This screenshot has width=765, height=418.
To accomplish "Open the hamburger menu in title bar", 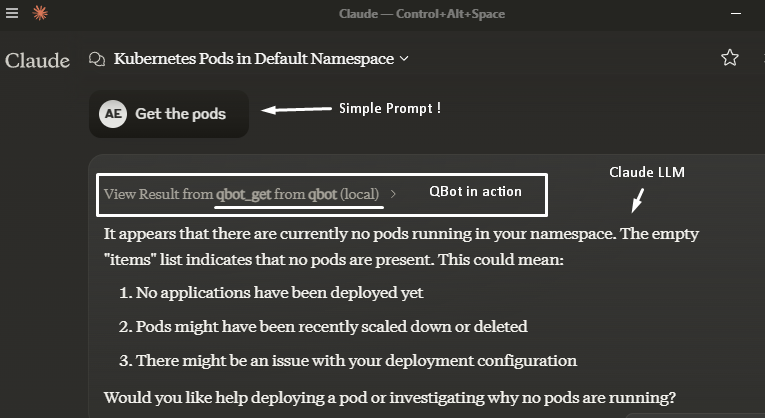I will 12,13.
